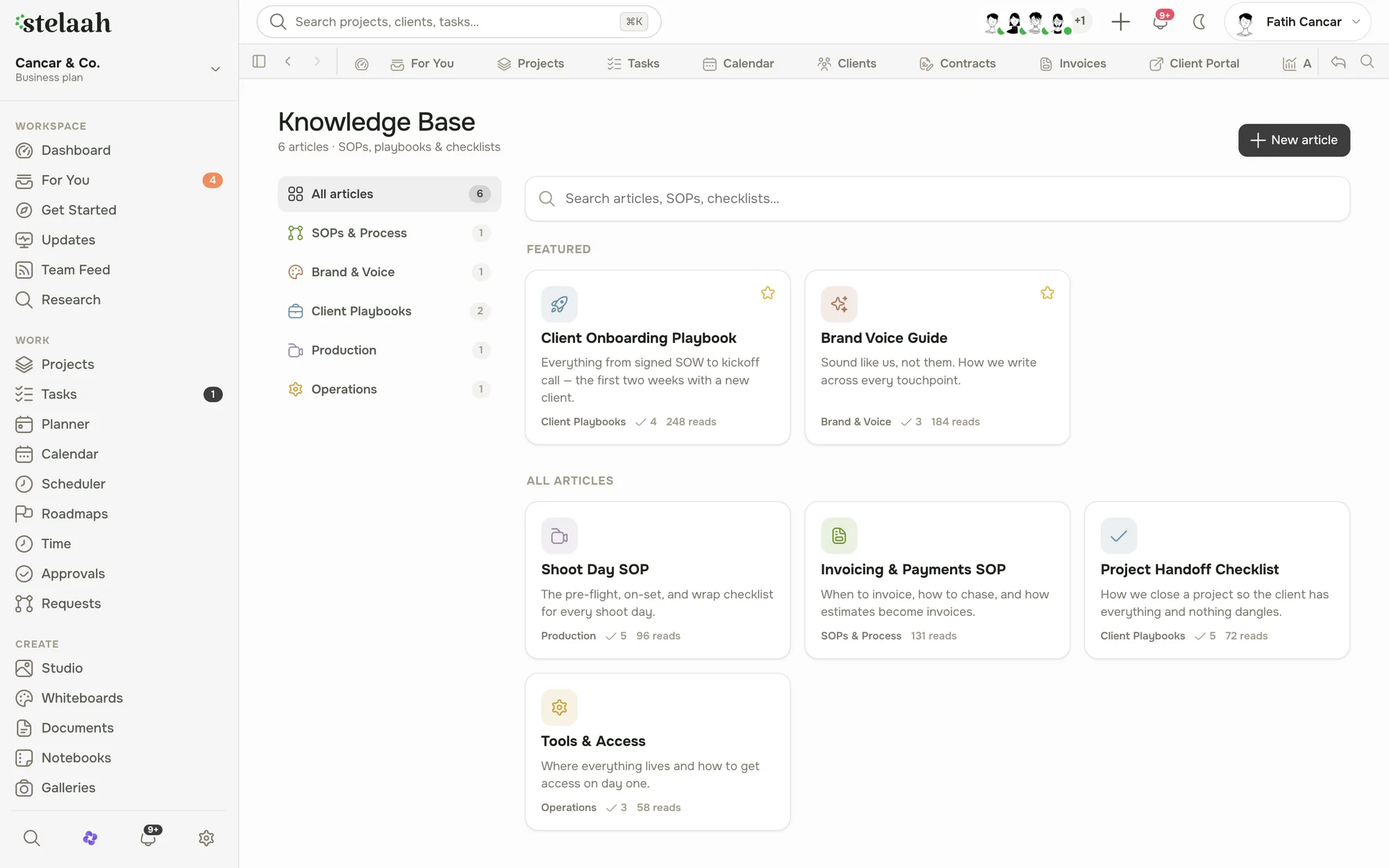Open Research in the sidebar
Viewport: 1389px width, 868px height.
pyautogui.click(x=118, y=300)
